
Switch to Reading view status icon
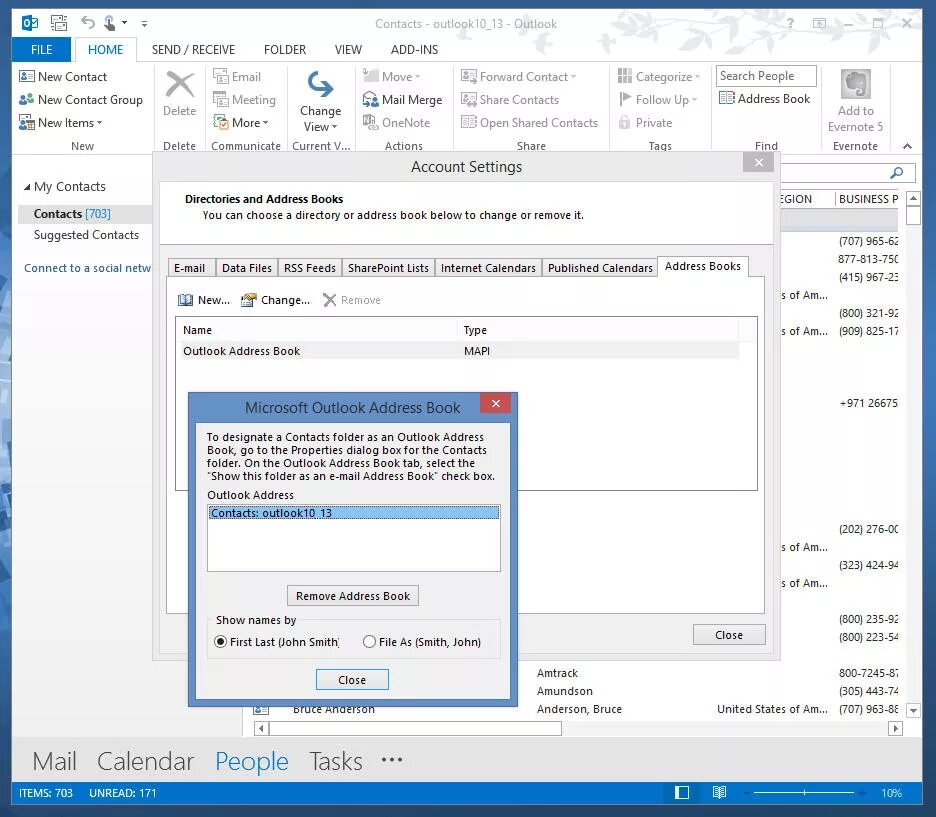(x=719, y=793)
